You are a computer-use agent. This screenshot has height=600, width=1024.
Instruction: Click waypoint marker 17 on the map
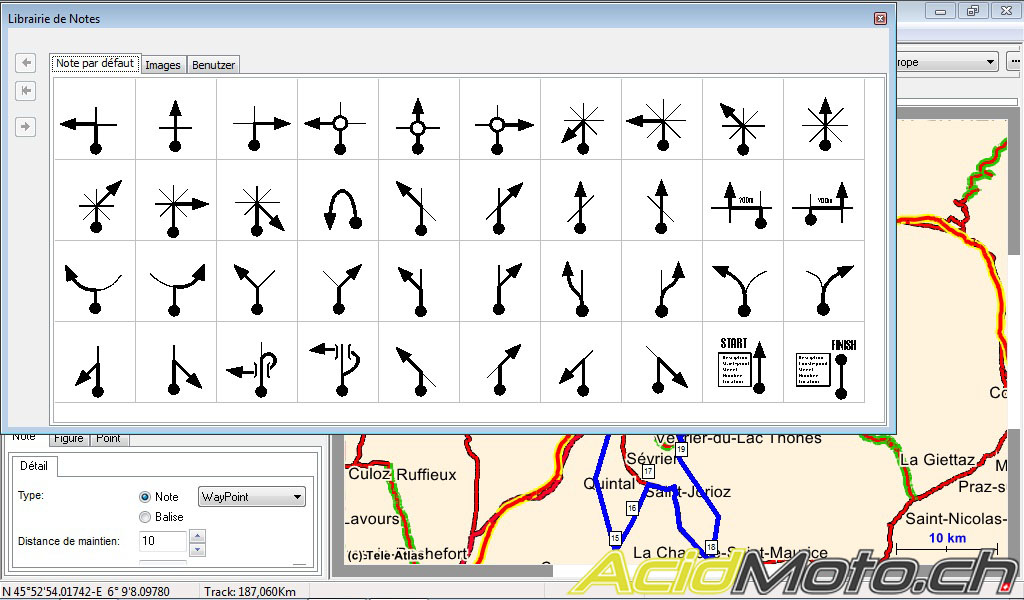(648, 471)
